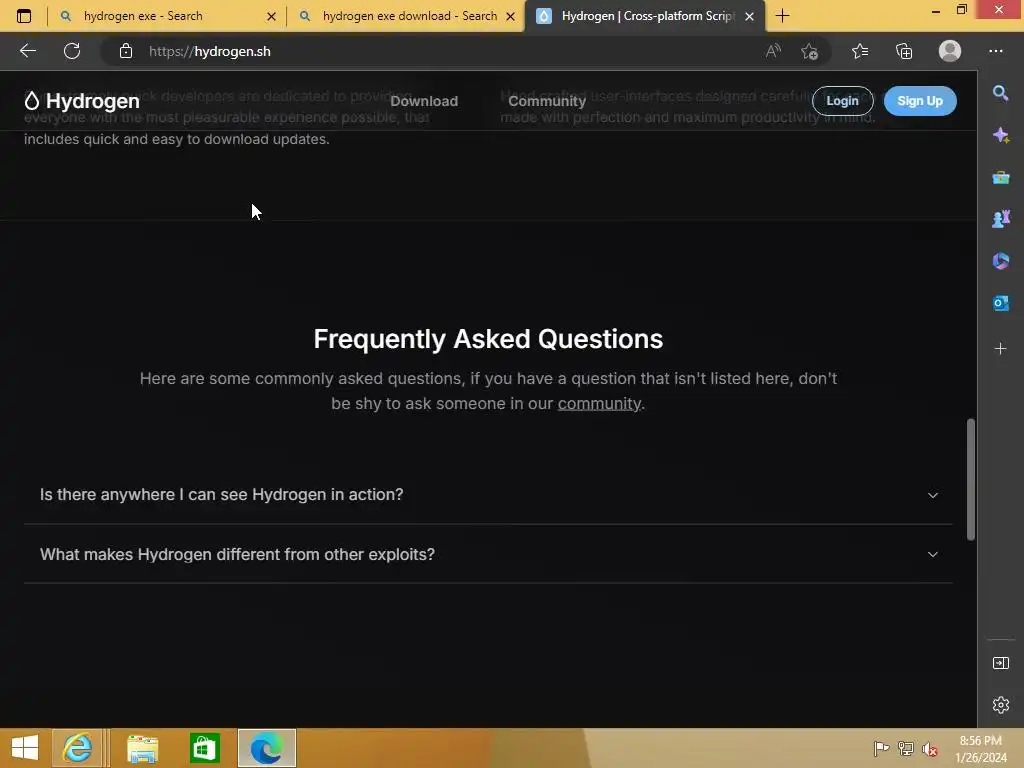Viewport: 1024px width, 768px height.
Task: Launch Internet Explorer from taskbar
Action: tap(77, 748)
